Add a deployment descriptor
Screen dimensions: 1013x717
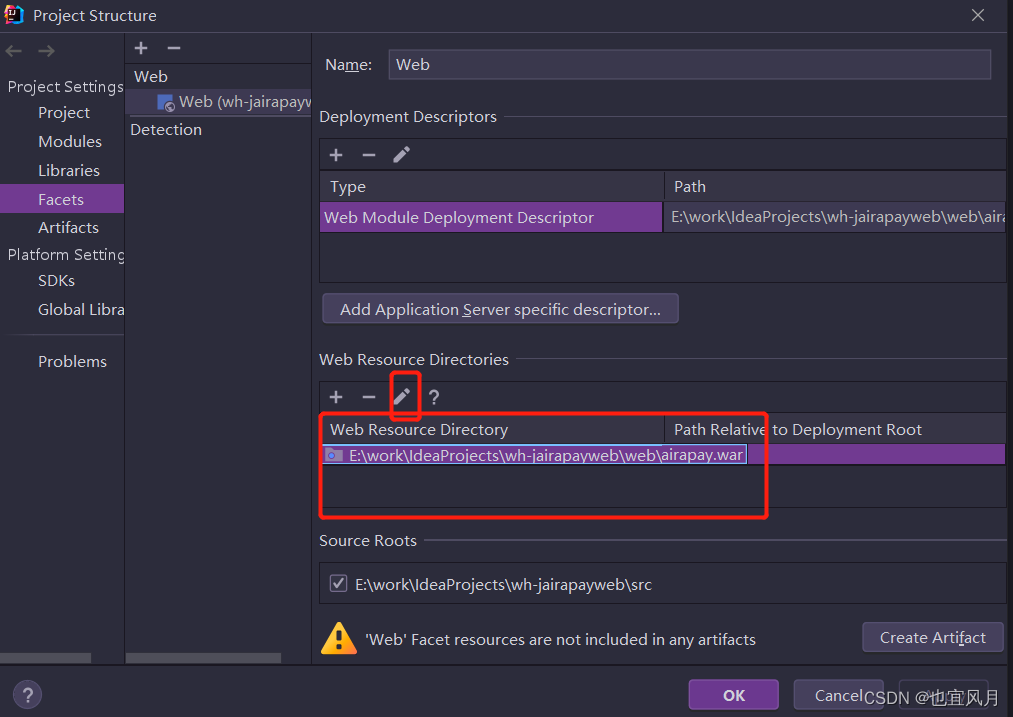pyautogui.click(x=336, y=155)
